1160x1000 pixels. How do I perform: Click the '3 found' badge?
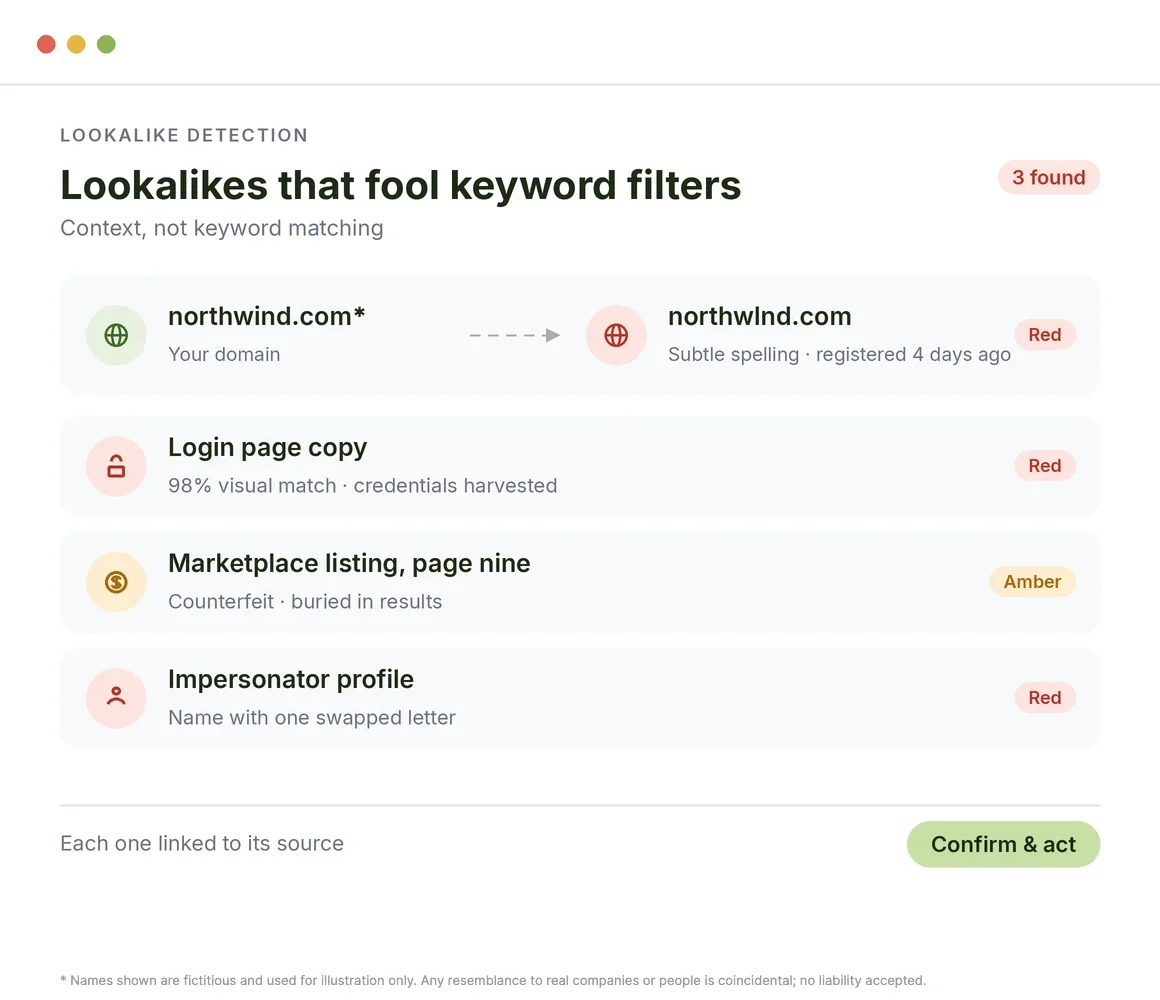click(x=1049, y=178)
